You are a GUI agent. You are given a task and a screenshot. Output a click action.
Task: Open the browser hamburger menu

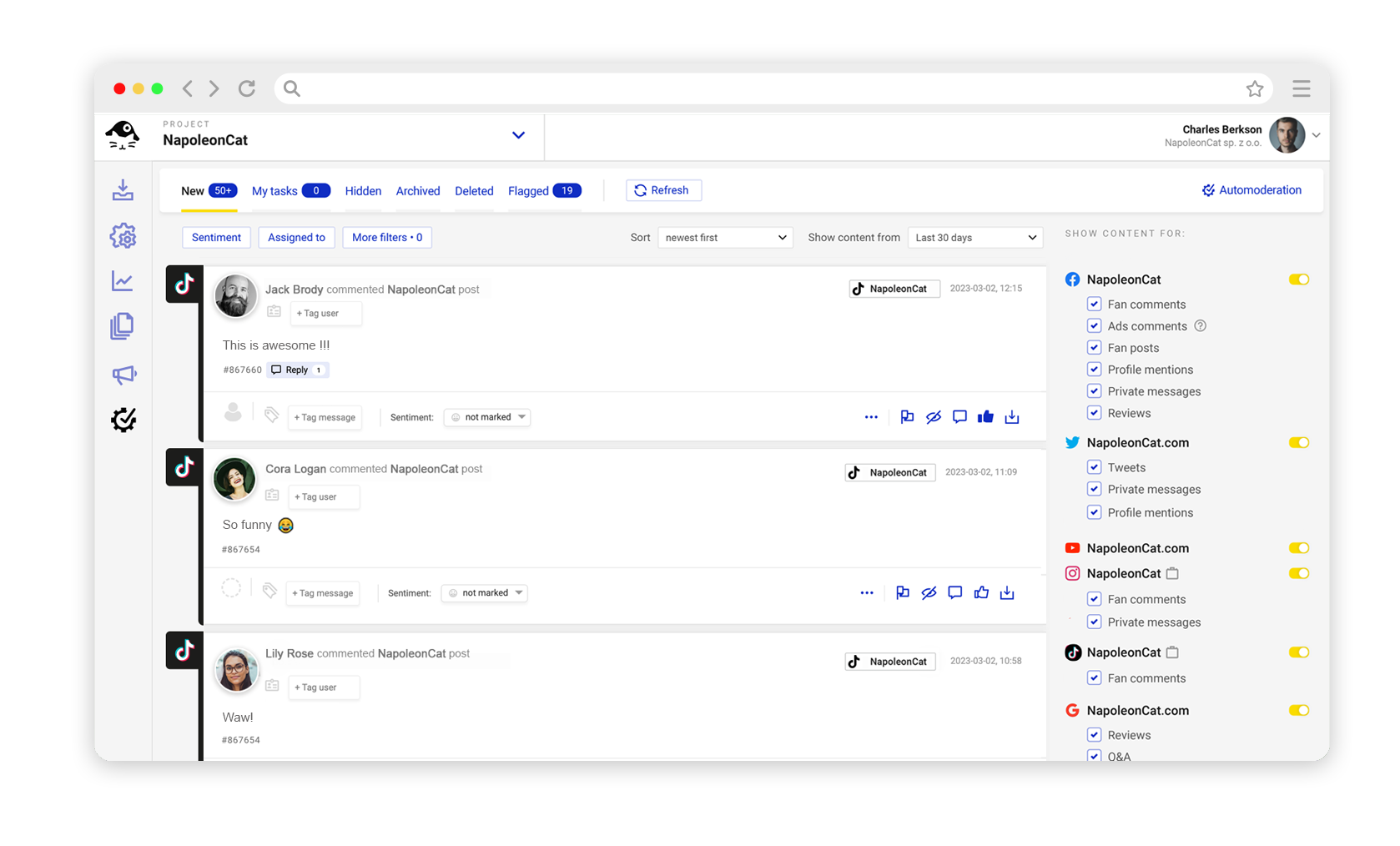[x=1301, y=88]
